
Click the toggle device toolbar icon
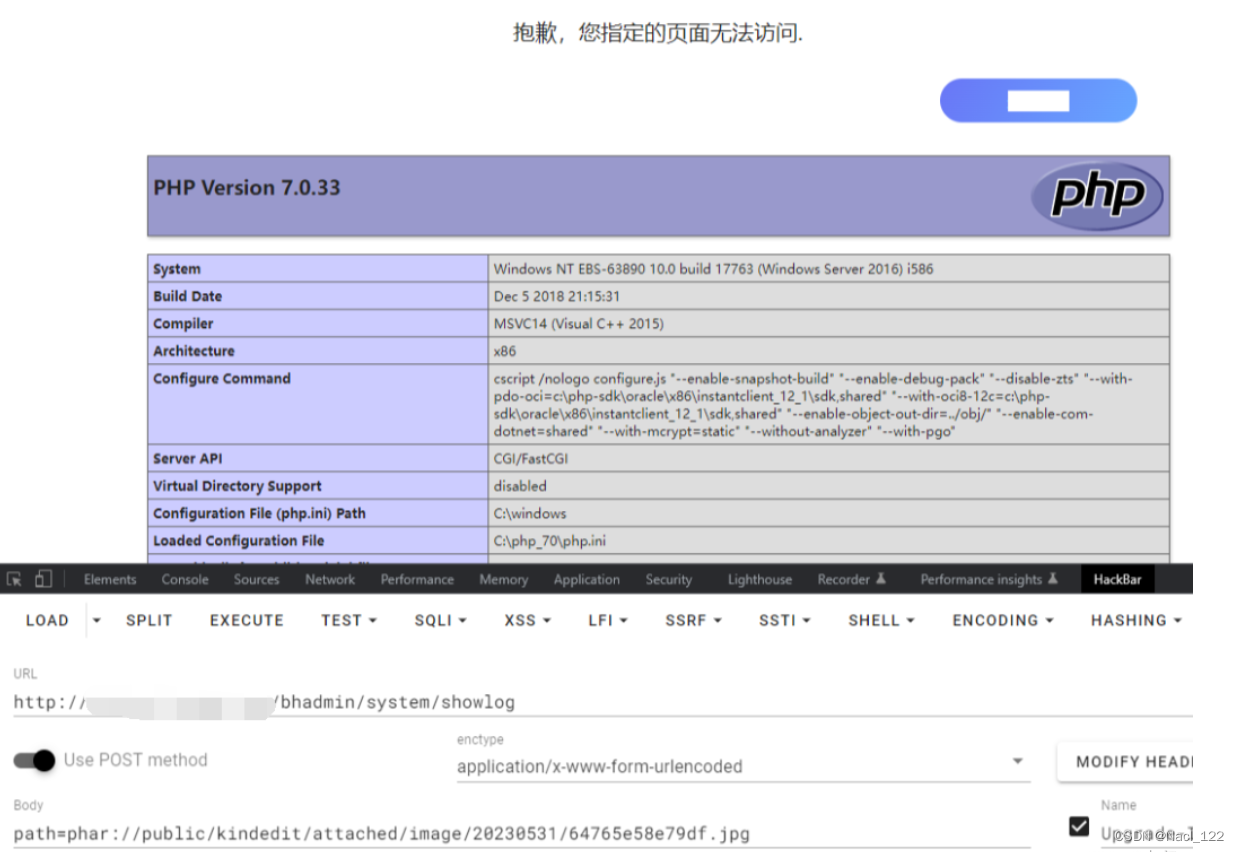[43, 579]
